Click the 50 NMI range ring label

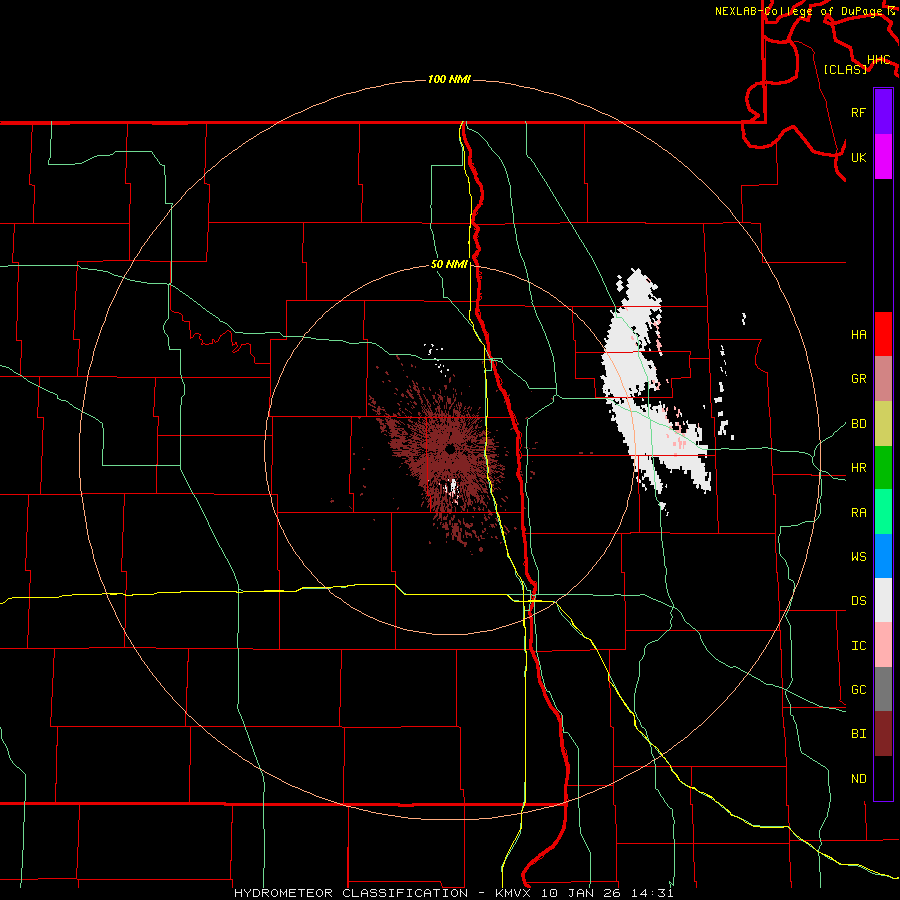[449, 265]
